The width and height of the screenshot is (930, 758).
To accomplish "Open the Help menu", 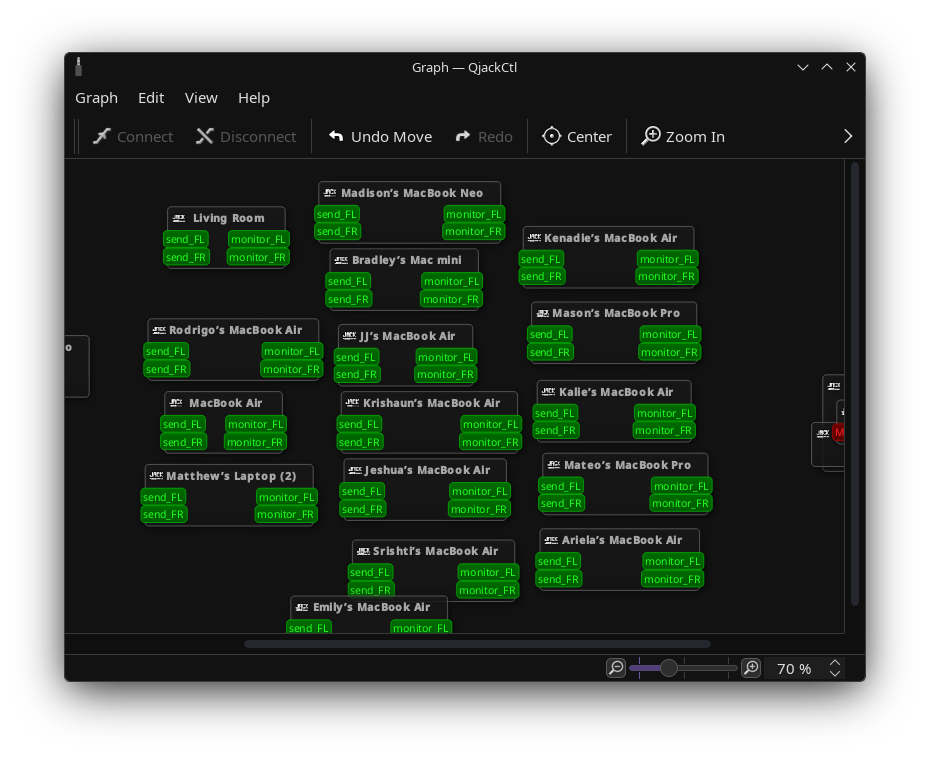I will click(254, 98).
